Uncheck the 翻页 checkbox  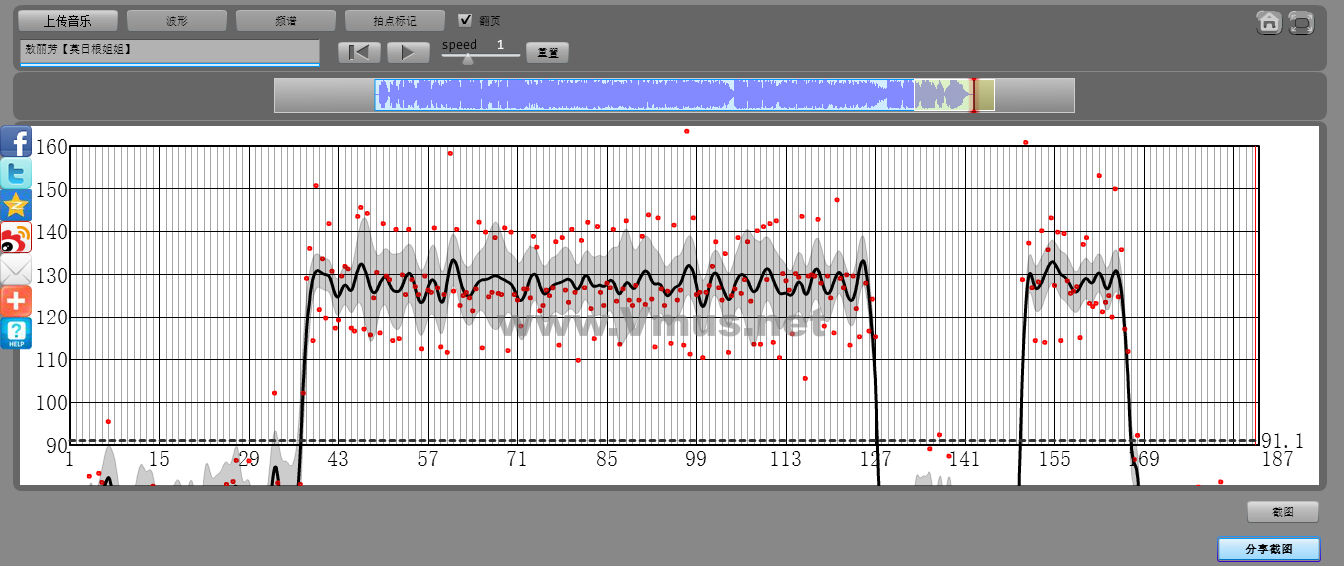(x=465, y=20)
